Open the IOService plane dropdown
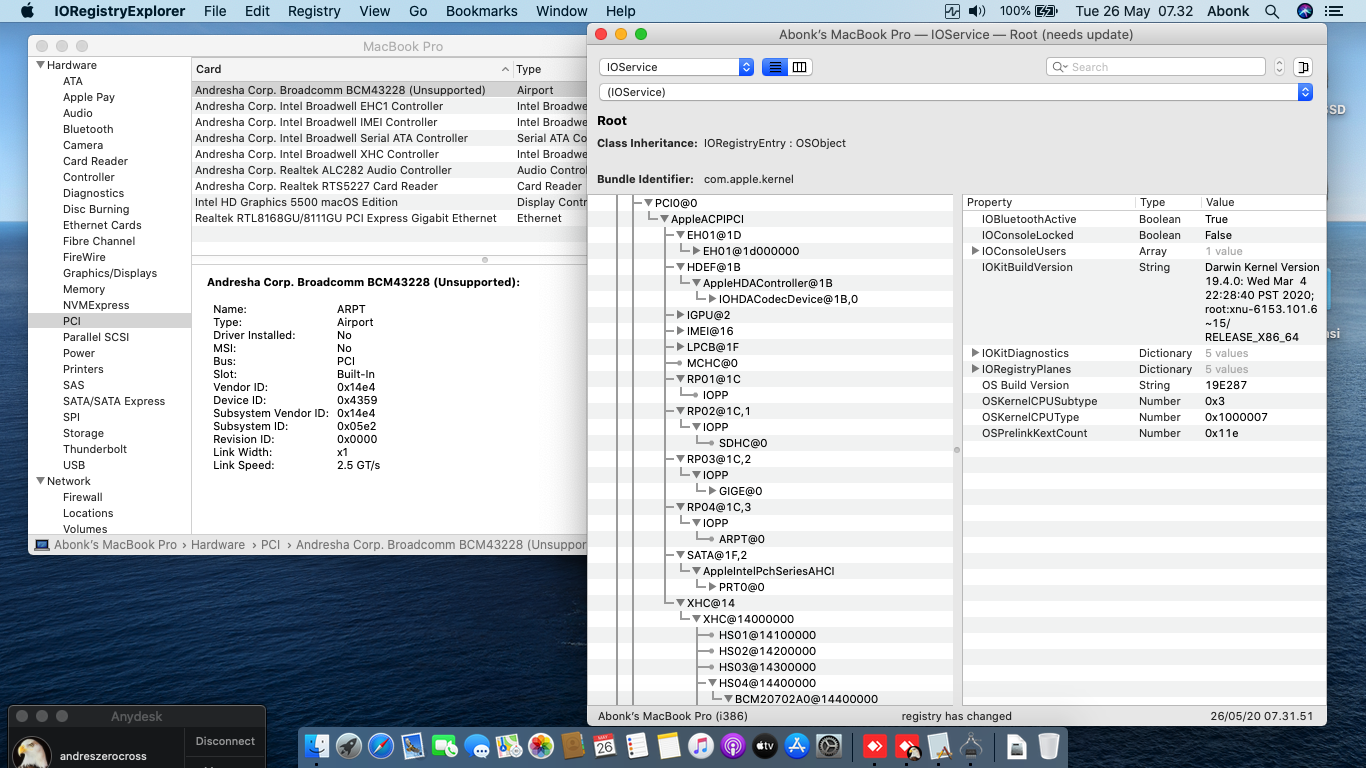 click(x=676, y=67)
